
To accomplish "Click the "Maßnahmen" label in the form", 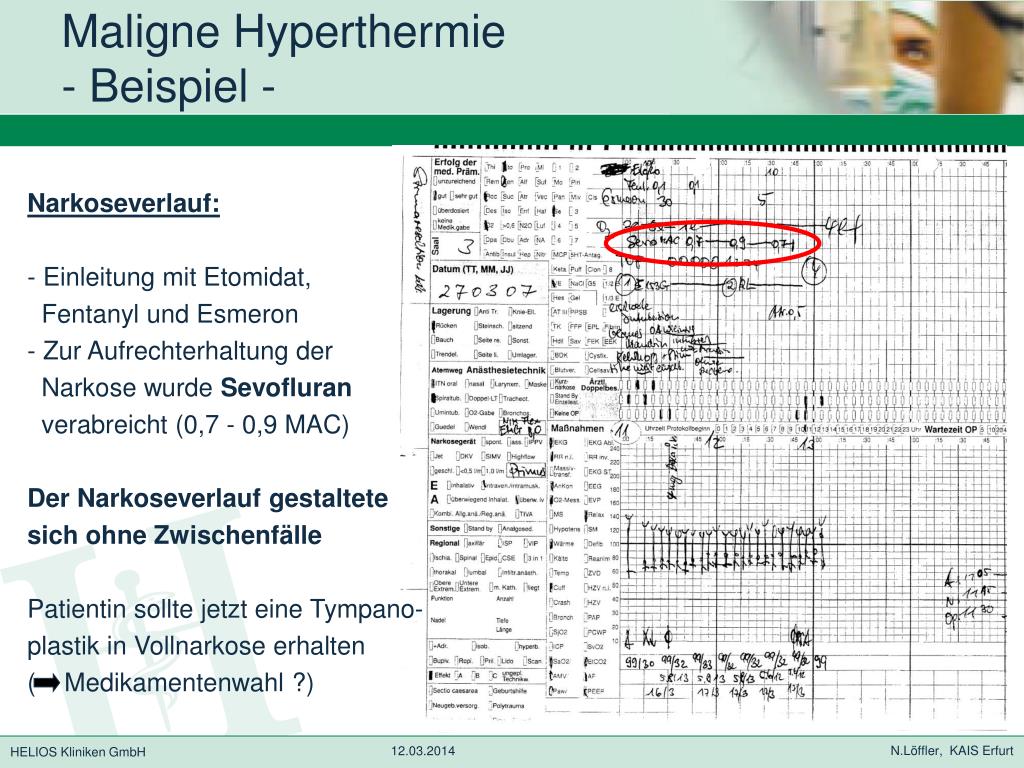I will 578,428.
